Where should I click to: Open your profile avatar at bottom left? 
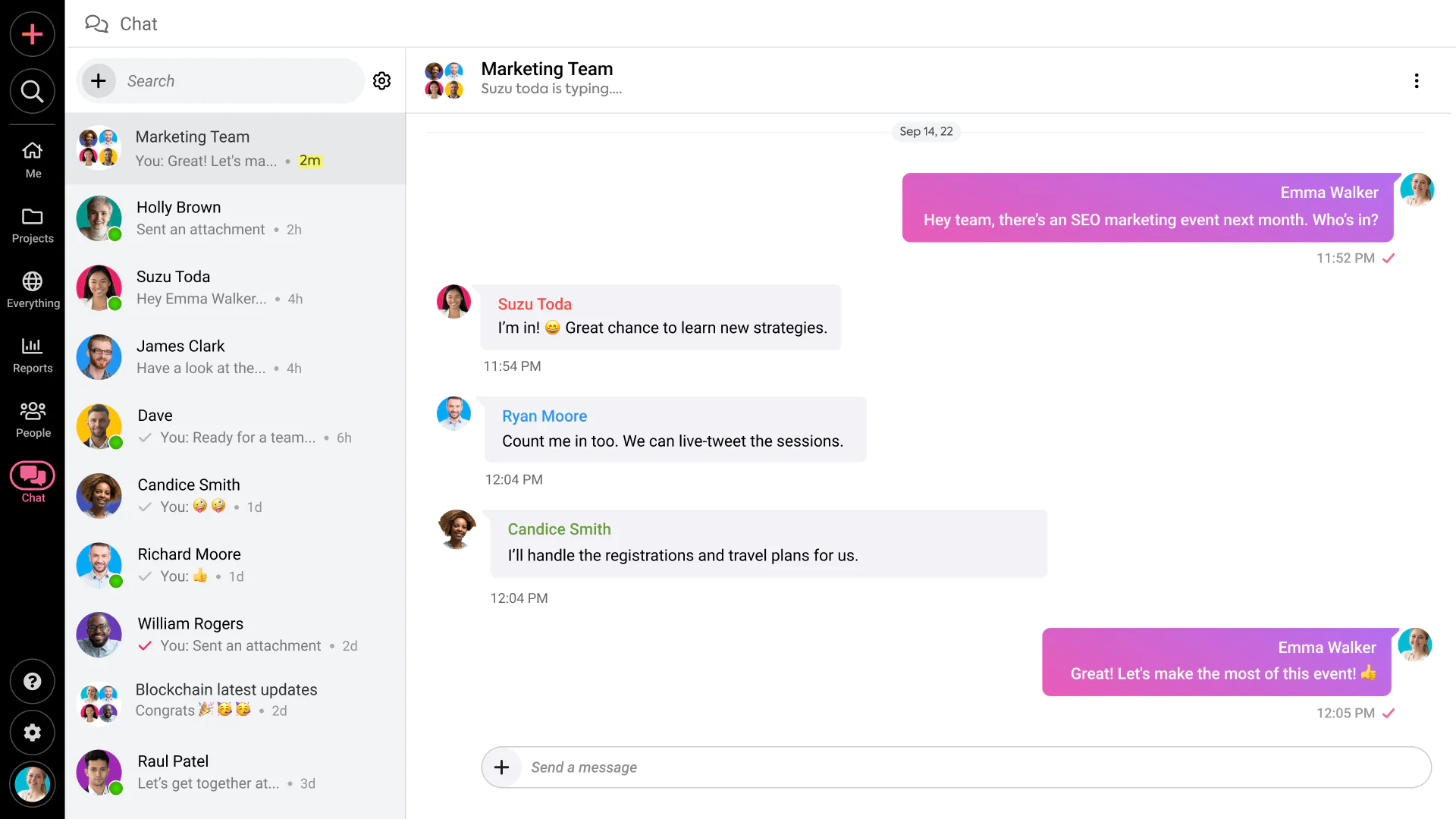[32, 784]
